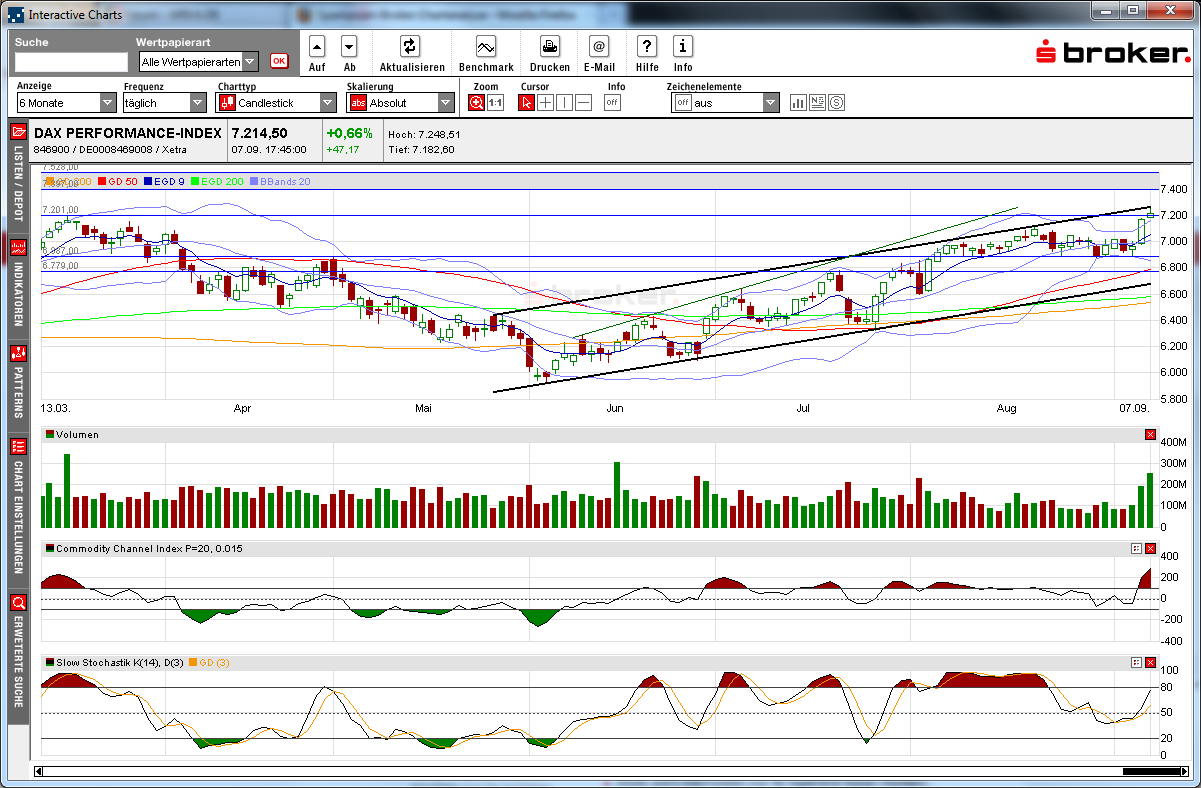The height and width of the screenshot is (788, 1201).
Task: Close the Volumen panel
Action: (1150, 435)
